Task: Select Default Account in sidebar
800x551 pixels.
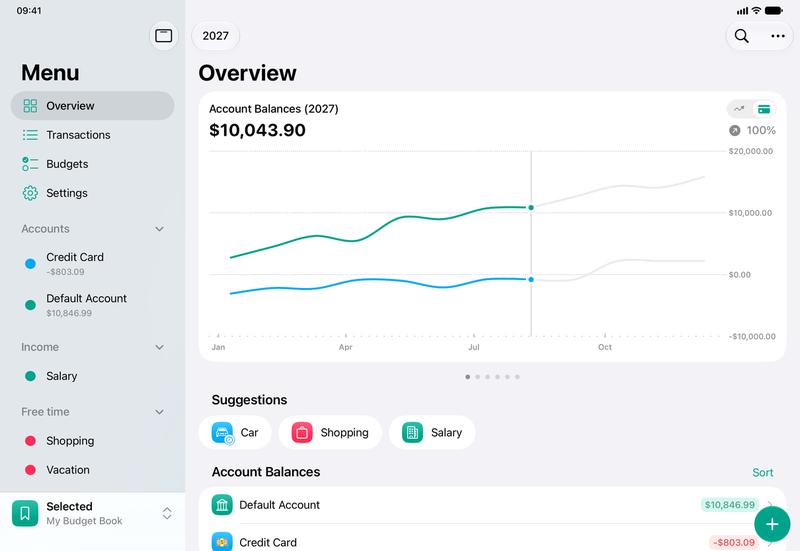Action: pos(92,305)
